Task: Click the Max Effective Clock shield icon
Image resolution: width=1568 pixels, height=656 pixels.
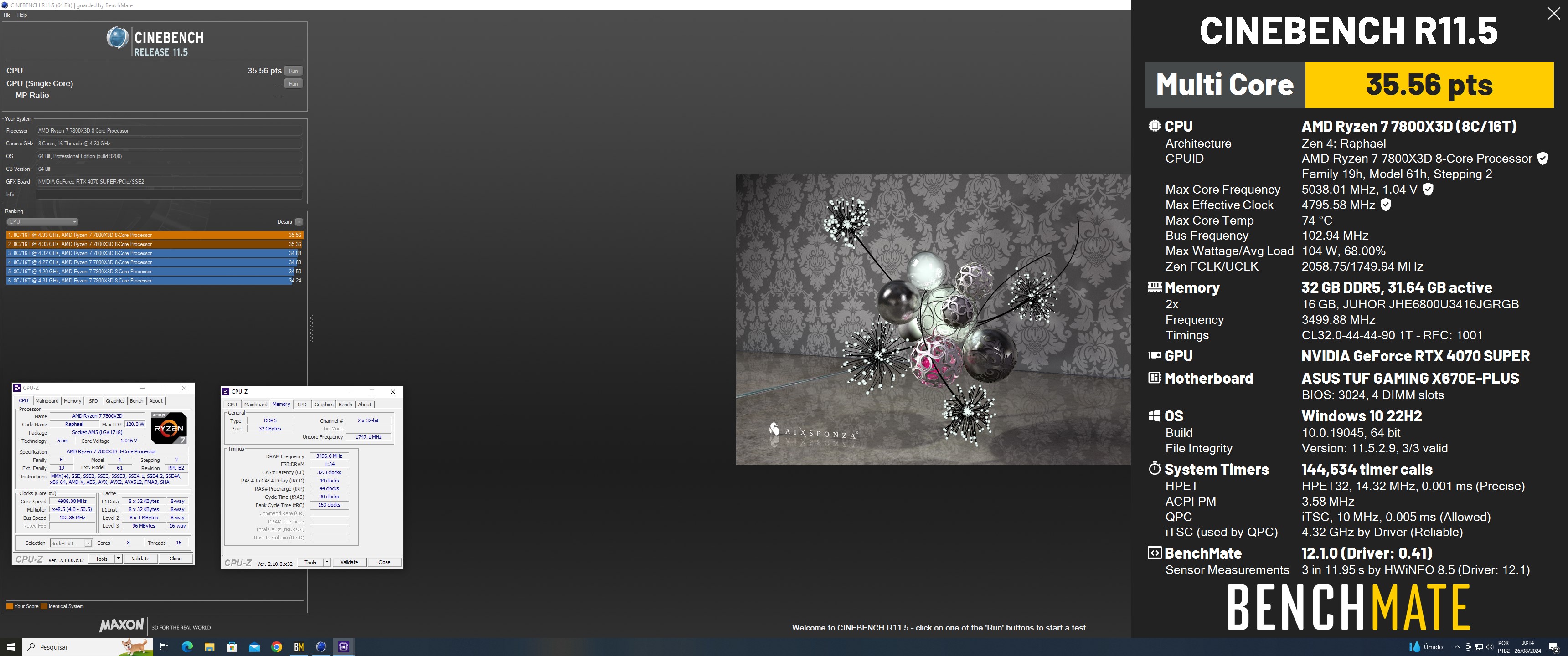Action: point(1386,205)
